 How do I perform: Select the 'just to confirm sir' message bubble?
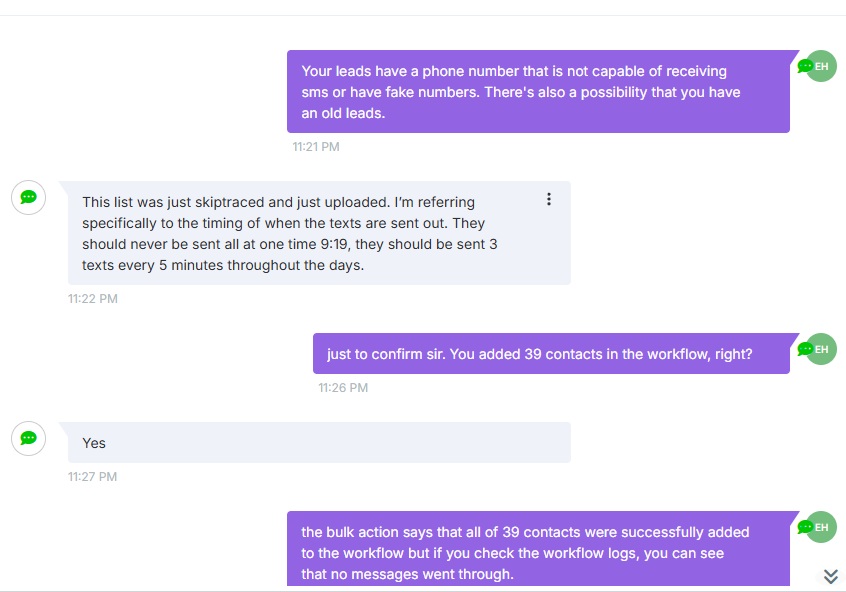pyautogui.click(x=551, y=353)
